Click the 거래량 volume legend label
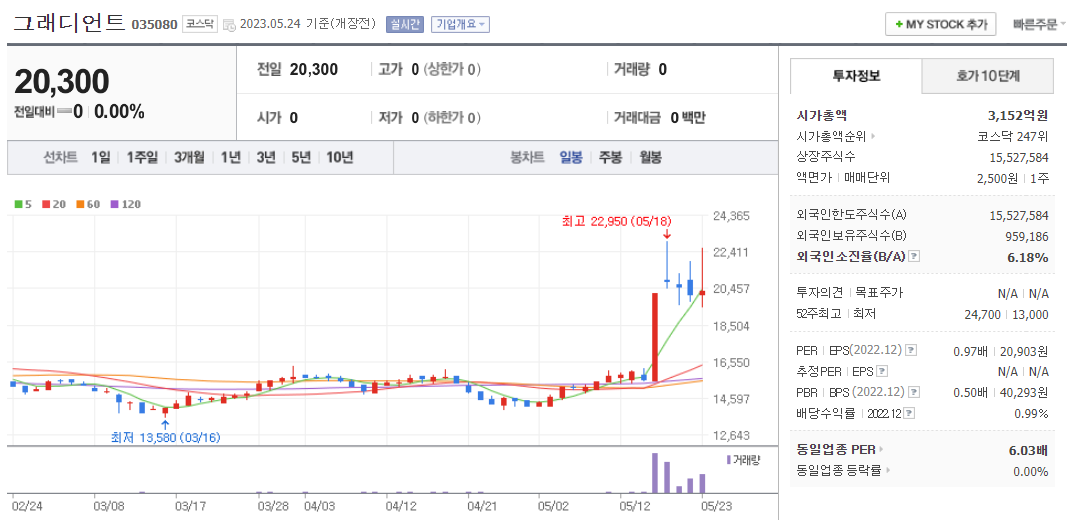 pos(743,460)
